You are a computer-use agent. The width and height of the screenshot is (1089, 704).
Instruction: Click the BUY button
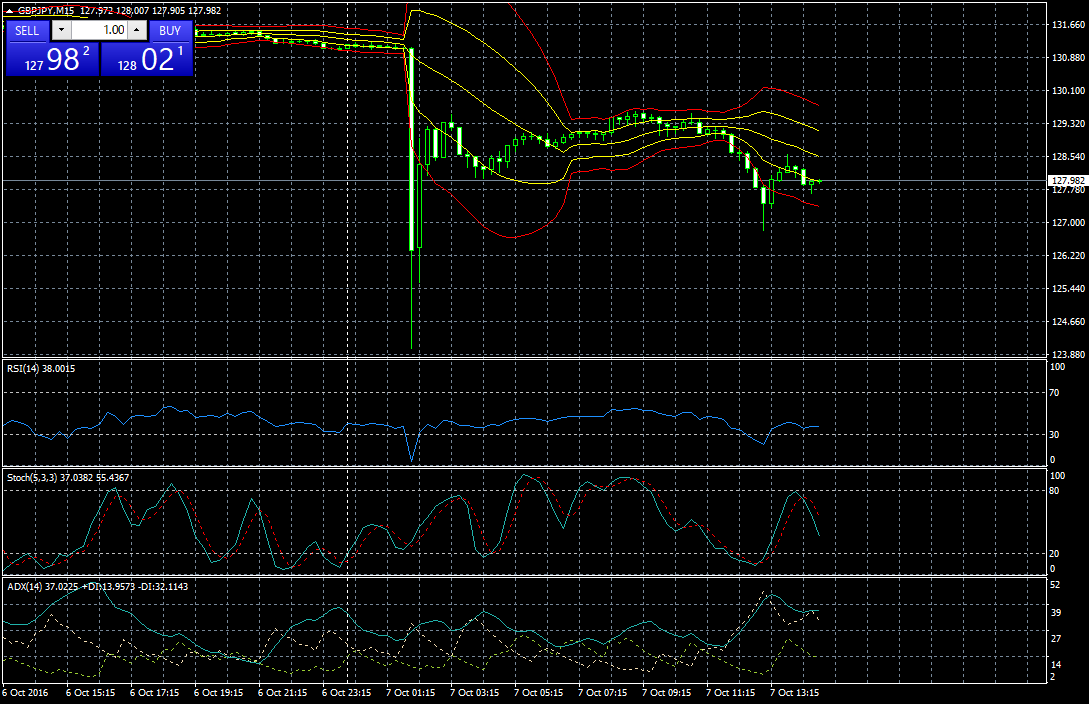(x=170, y=30)
